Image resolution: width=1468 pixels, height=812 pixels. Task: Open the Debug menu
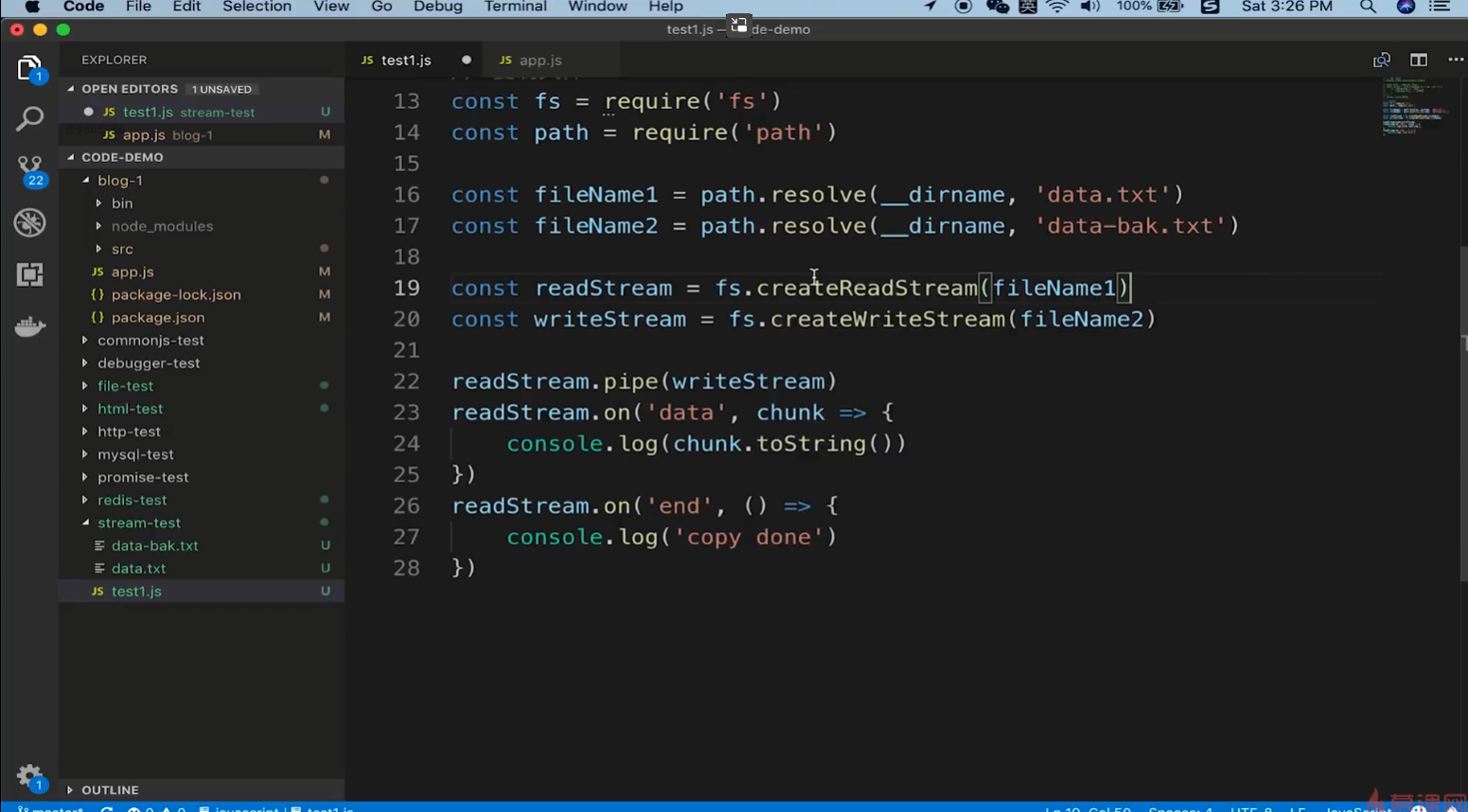[438, 7]
